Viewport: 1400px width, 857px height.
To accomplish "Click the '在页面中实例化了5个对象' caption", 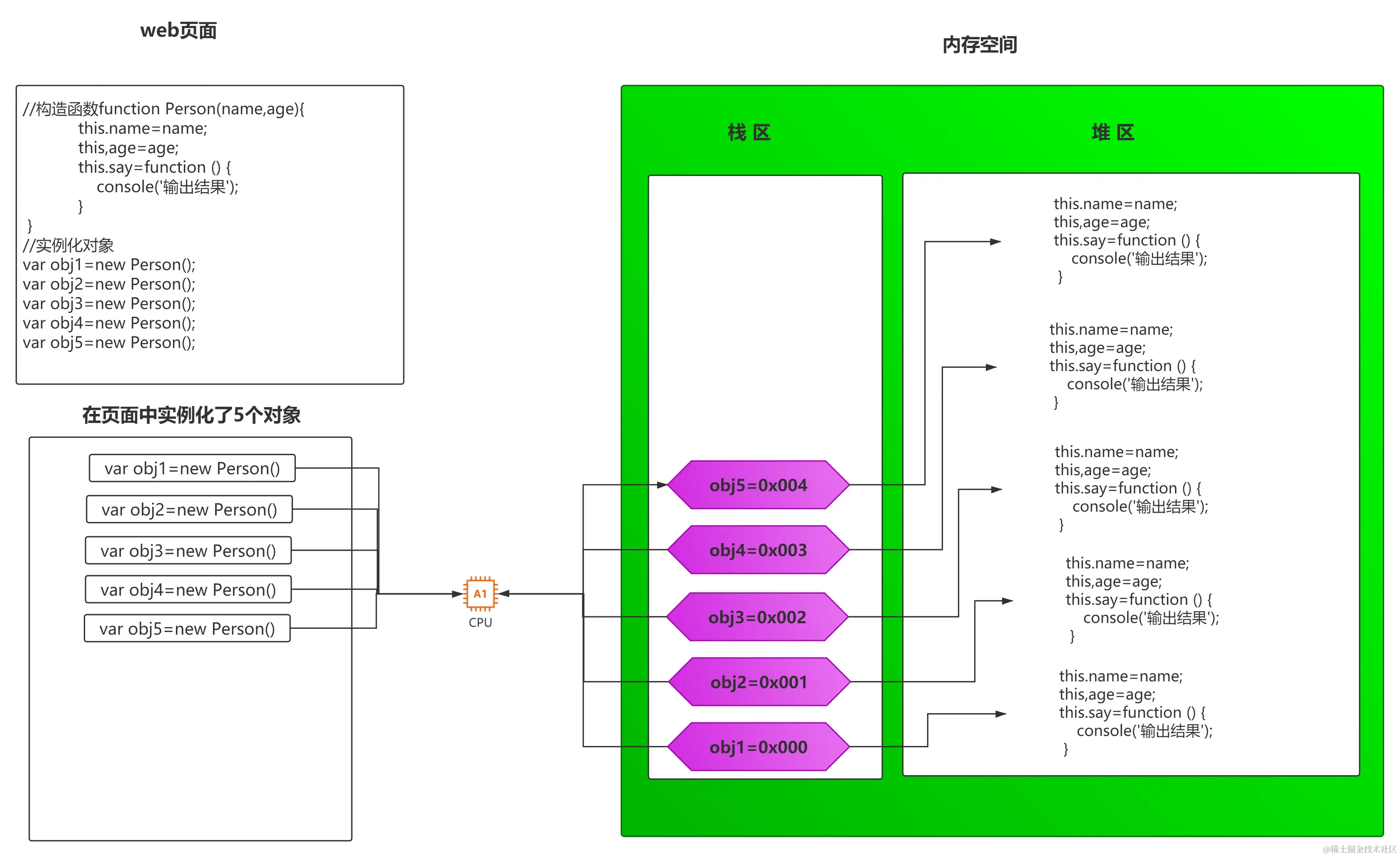I will tap(192, 415).
